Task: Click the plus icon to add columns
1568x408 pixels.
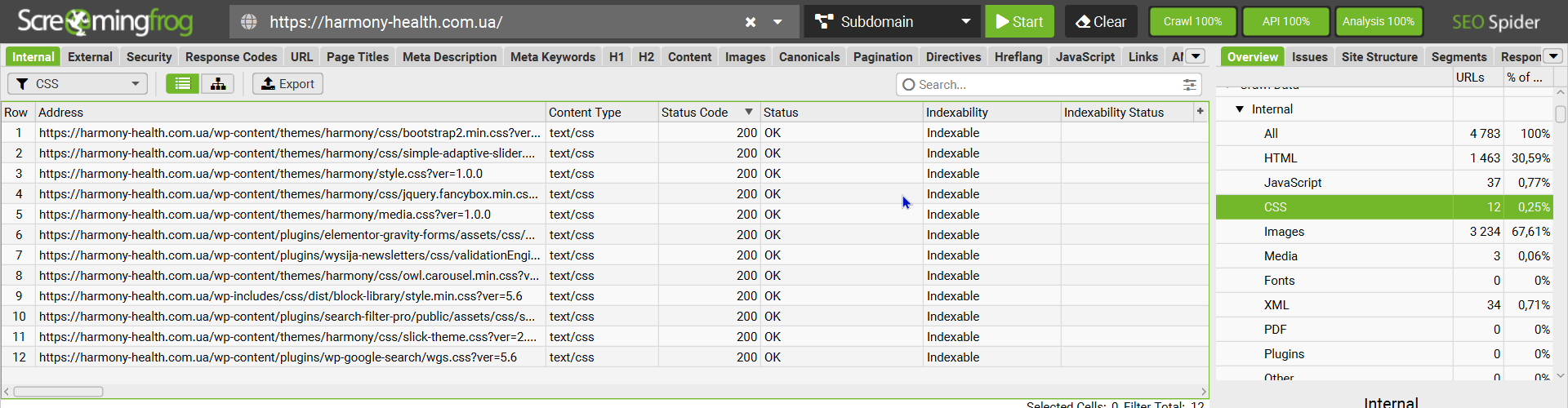Action: point(1200,112)
